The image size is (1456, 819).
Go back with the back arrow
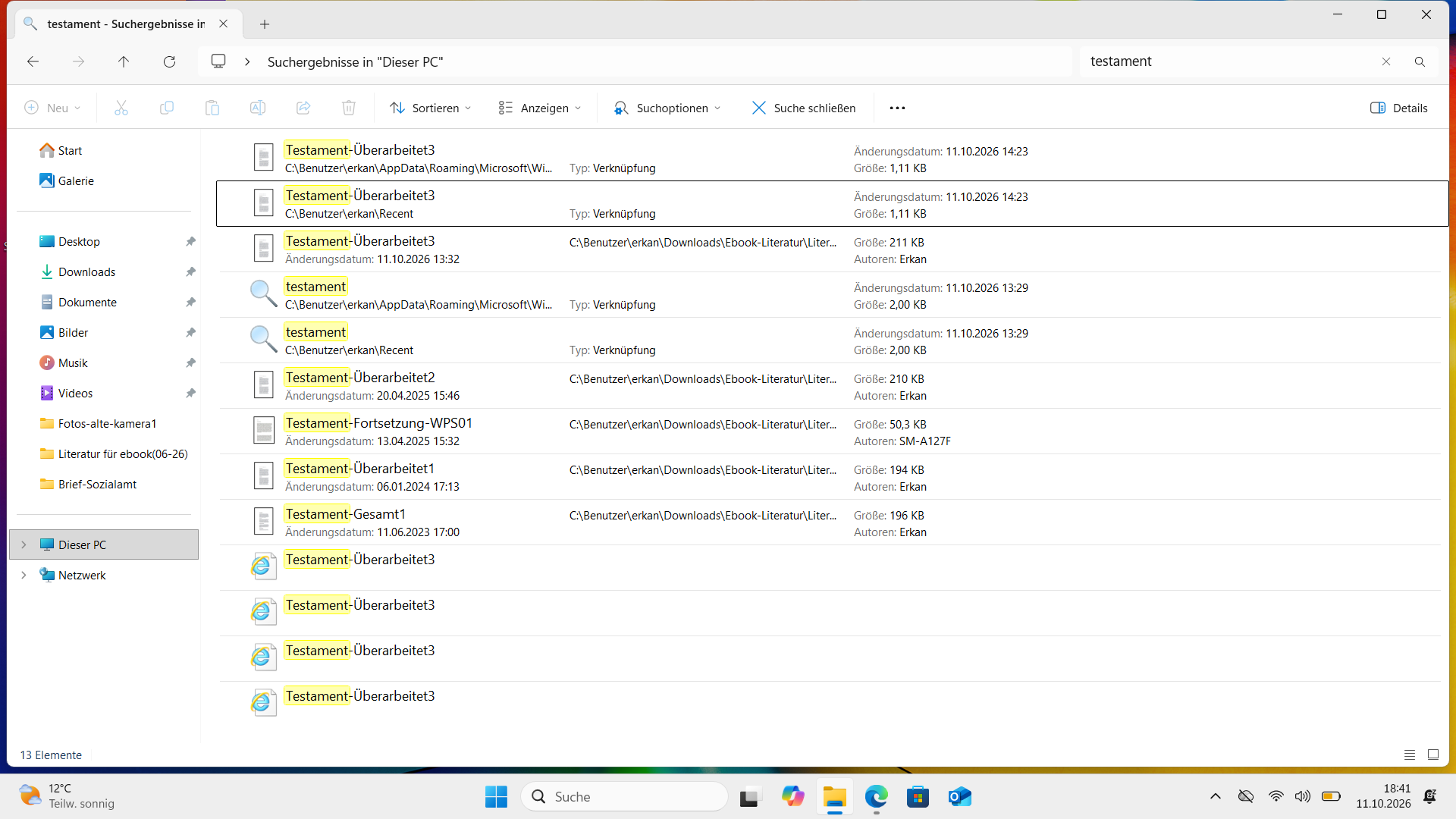click(x=33, y=61)
